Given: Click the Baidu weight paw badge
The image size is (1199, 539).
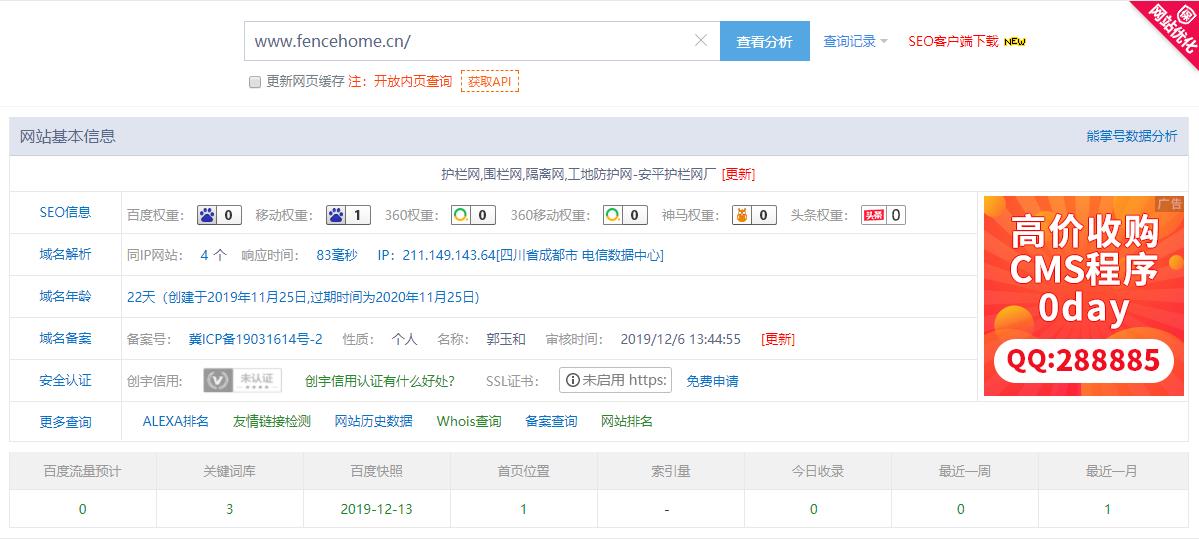Looking at the screenshot, I should pyautogui.click(x=219, y=216).
